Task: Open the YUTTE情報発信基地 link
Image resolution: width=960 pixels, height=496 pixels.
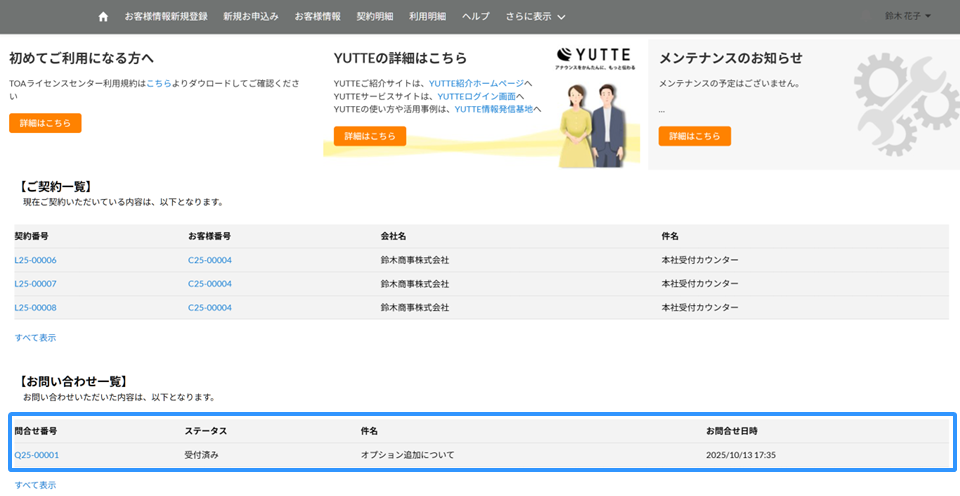Action: coord(493,109)
